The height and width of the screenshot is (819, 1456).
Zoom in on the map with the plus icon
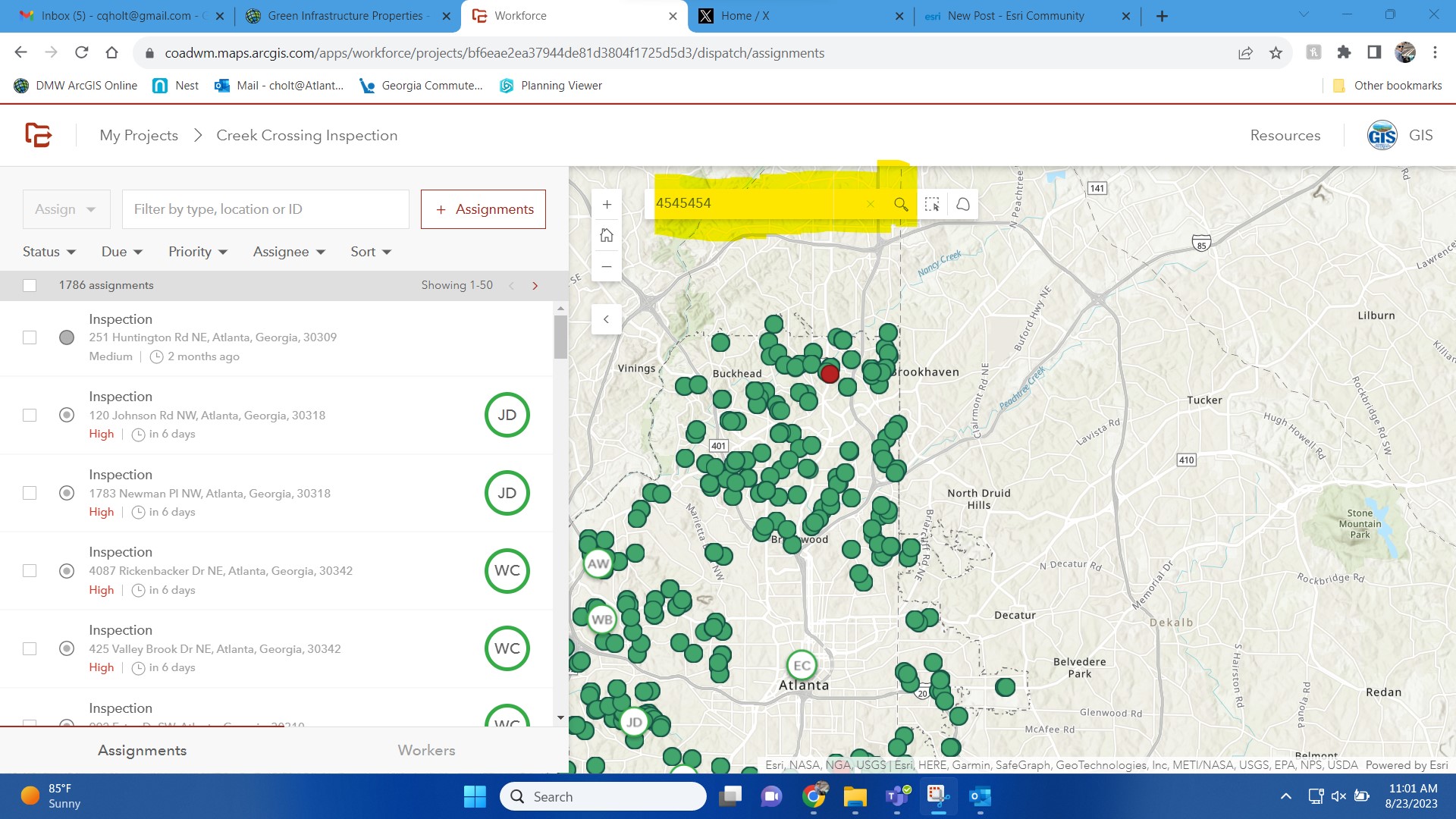(x=607, y=203)
